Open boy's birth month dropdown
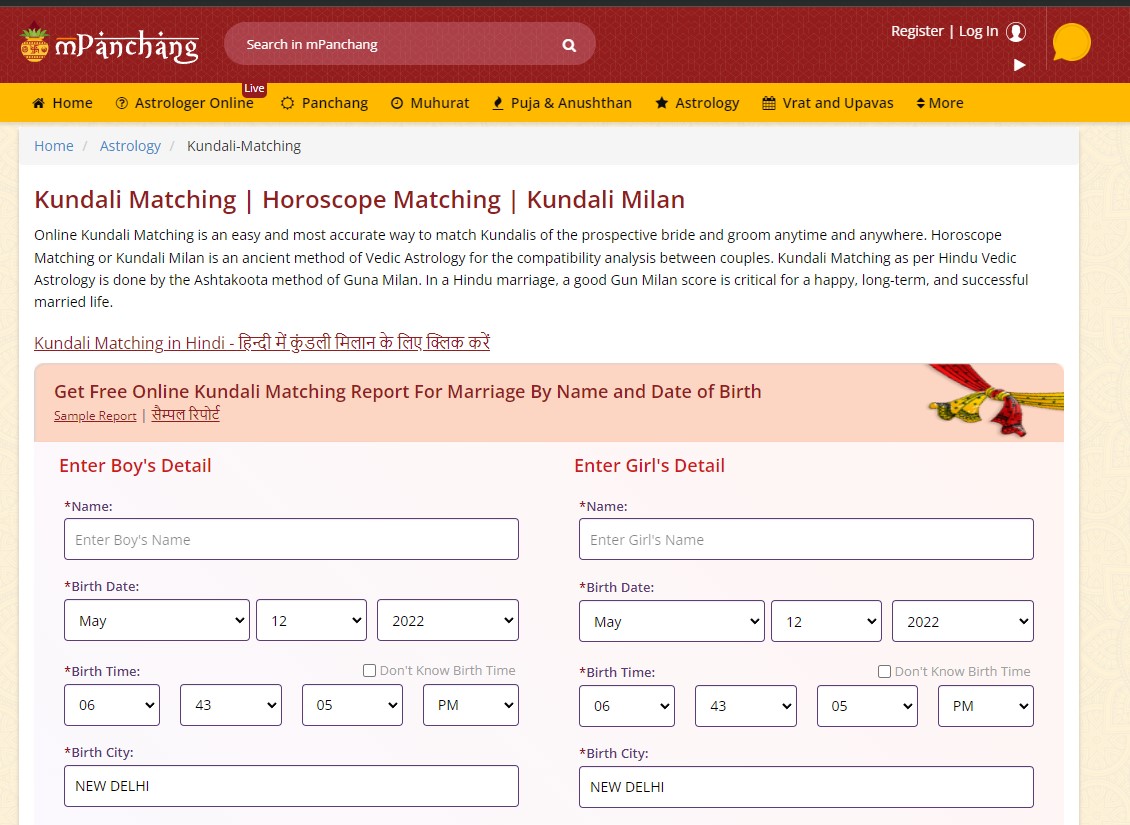The height and width of the screenshot is (825, 1130). [x=157, y=620]
